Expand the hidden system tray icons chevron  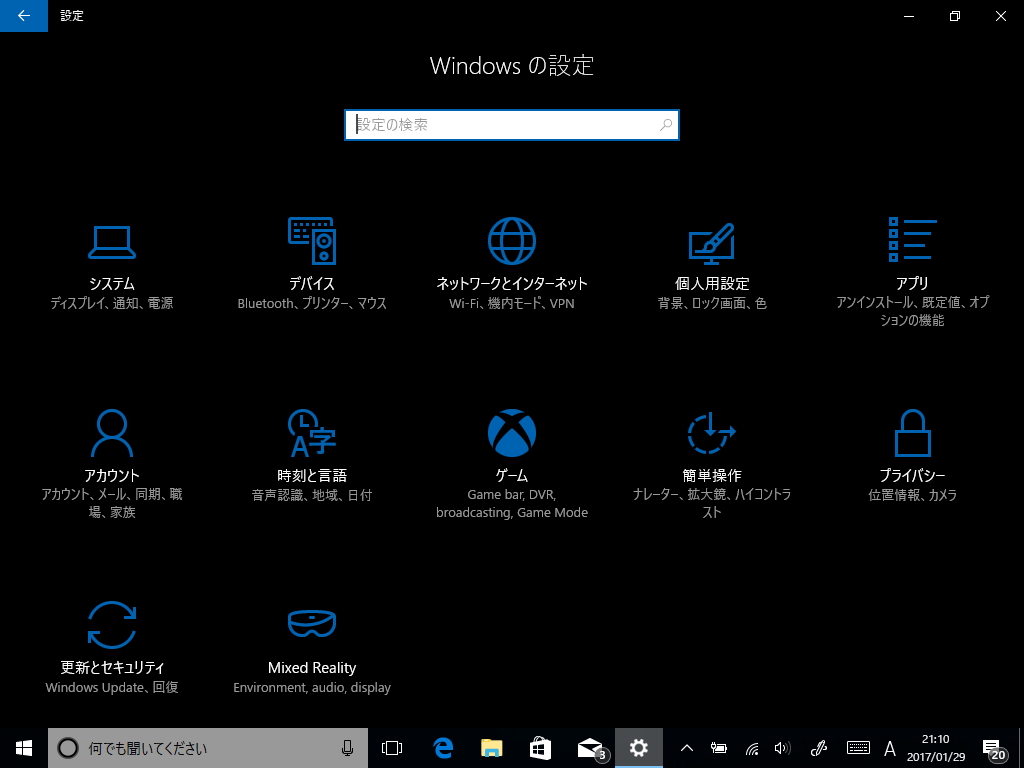click(686, 748)
